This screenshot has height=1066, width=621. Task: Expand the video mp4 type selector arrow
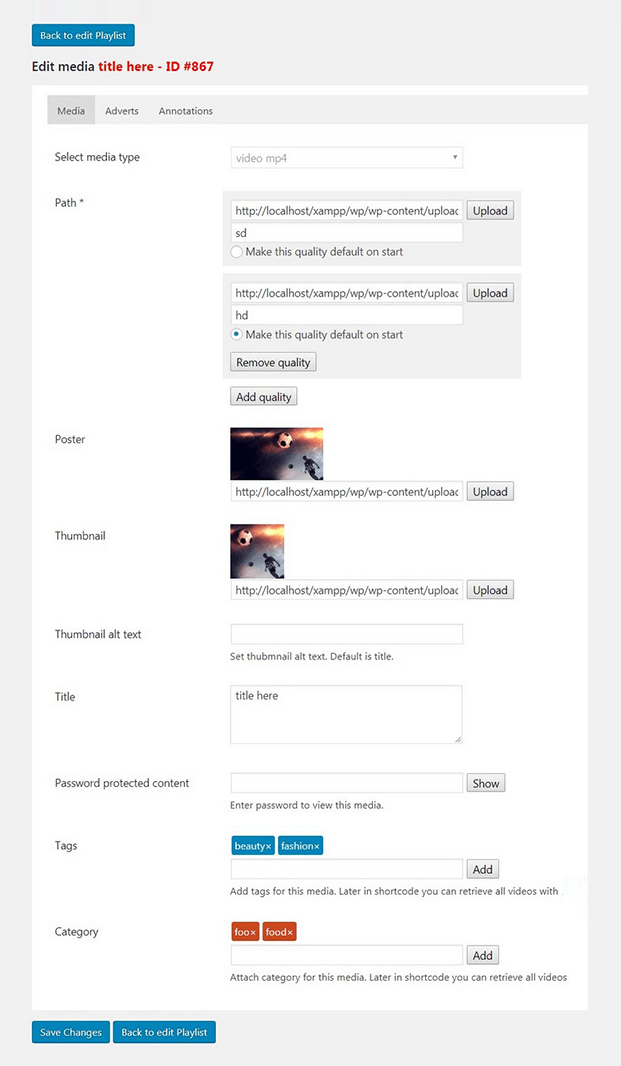455,157
